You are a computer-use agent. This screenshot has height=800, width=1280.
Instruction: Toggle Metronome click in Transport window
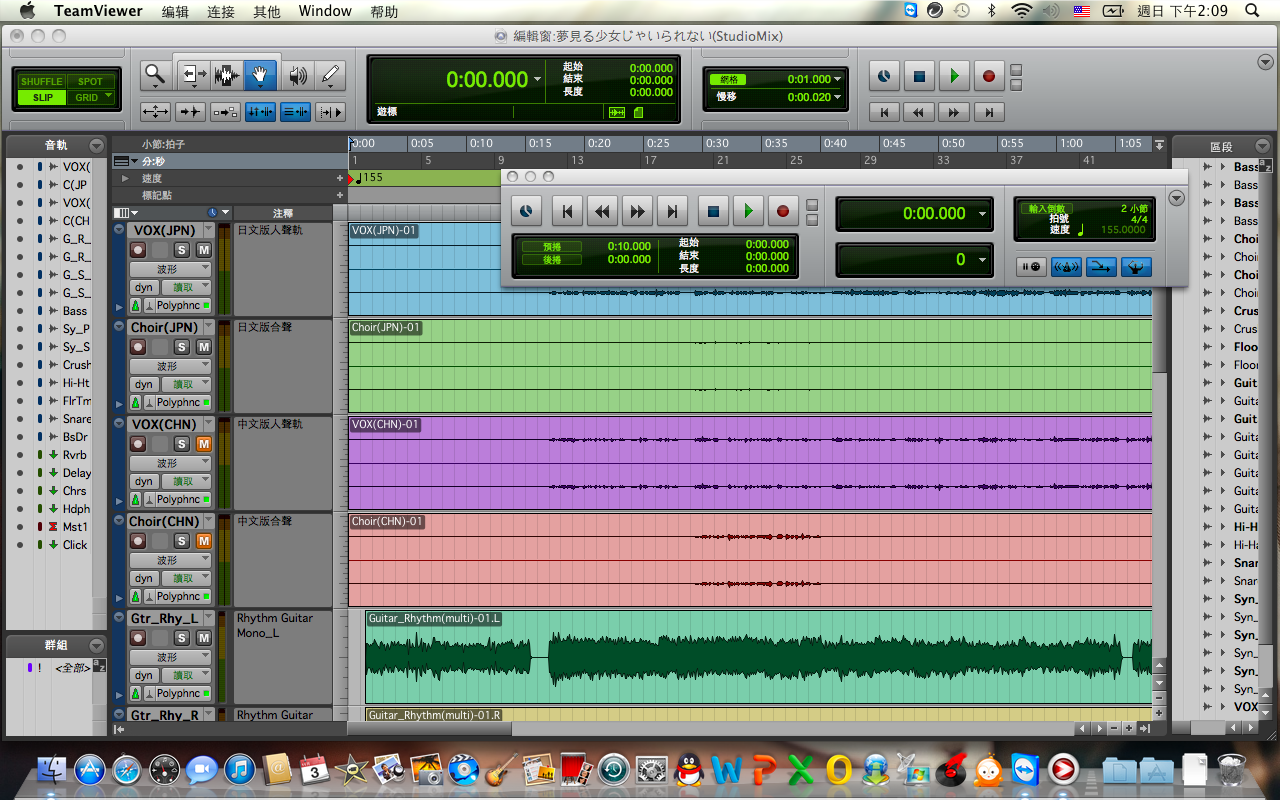[x=1066, y=267]
